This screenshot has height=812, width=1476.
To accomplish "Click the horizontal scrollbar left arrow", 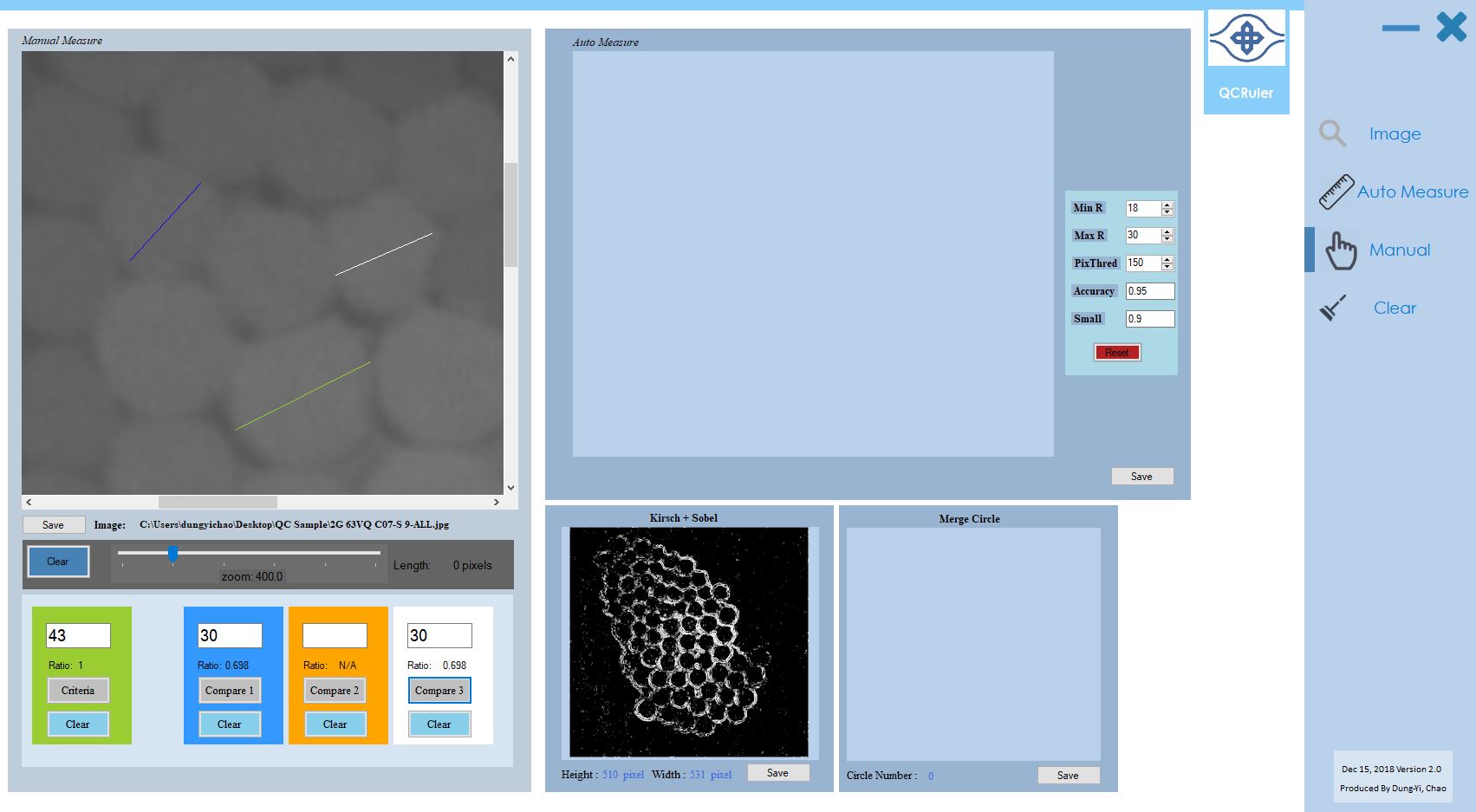I will [x=29, y=502].
